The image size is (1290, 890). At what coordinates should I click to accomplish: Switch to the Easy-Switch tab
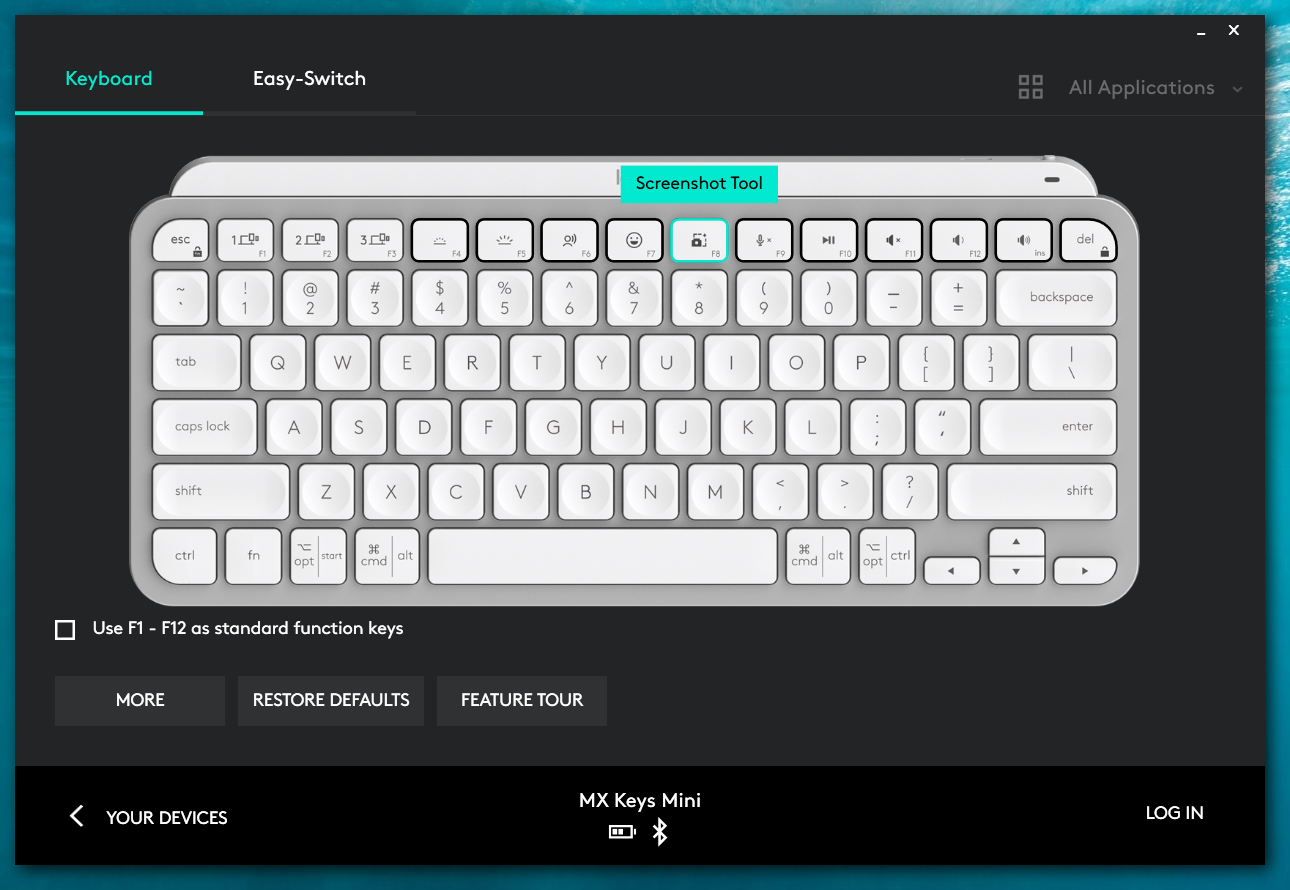click(x=309, y=79)
